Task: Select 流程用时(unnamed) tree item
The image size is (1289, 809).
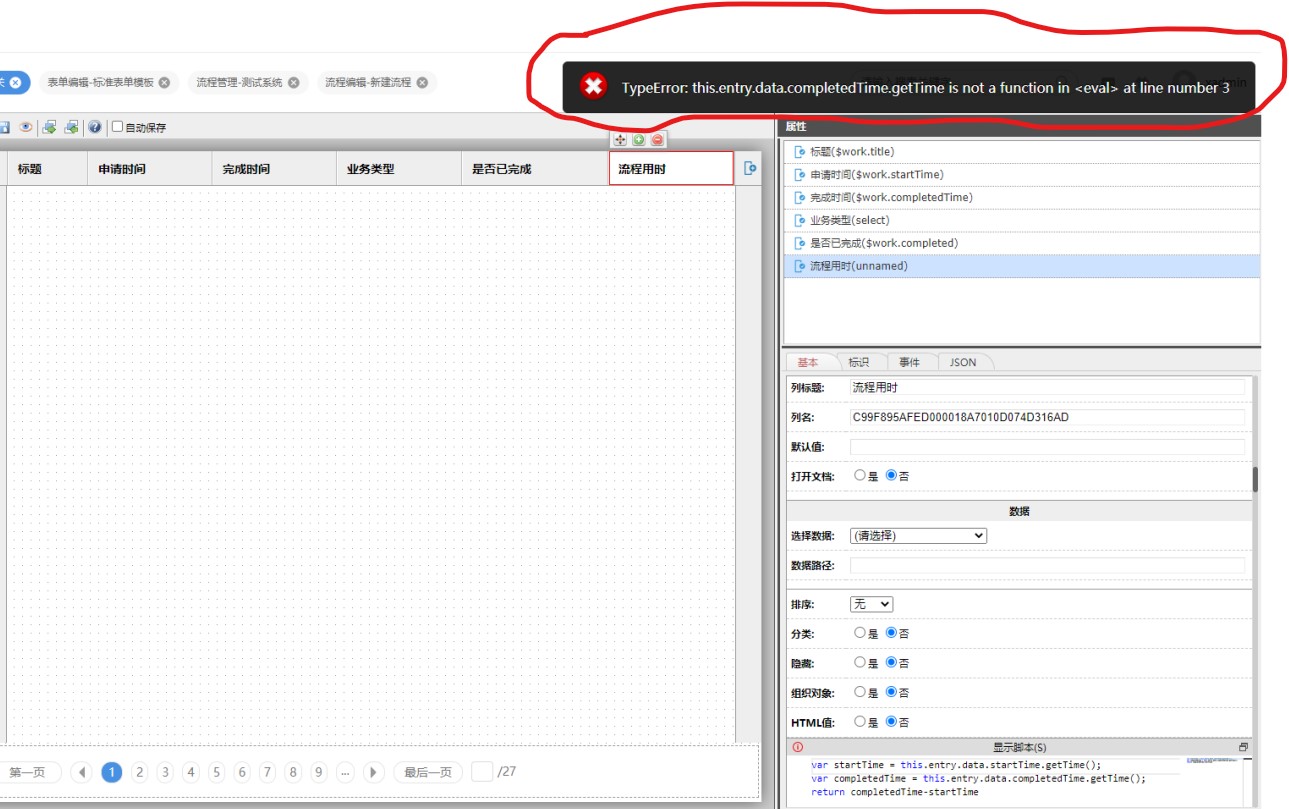Action: tap(1021, 267)
